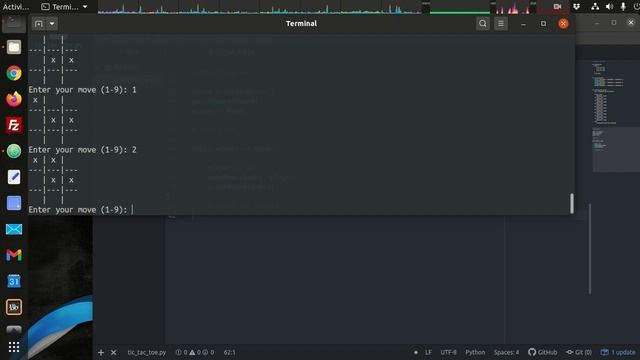This screenshot has width=640, height=360.
Task: Launch Google Chrome from the dock
Action: pyautogui.click(x=14, y=73)
